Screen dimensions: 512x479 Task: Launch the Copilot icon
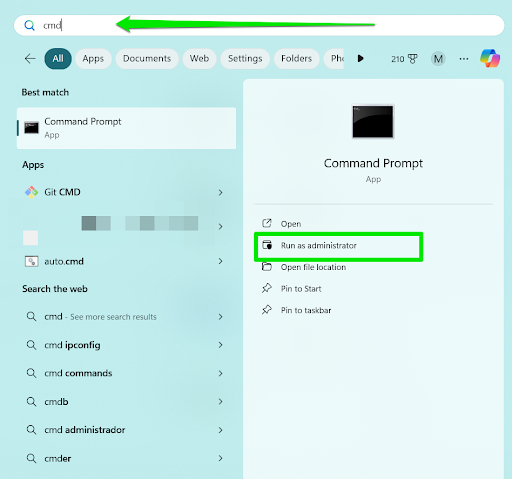coord(490,58)
